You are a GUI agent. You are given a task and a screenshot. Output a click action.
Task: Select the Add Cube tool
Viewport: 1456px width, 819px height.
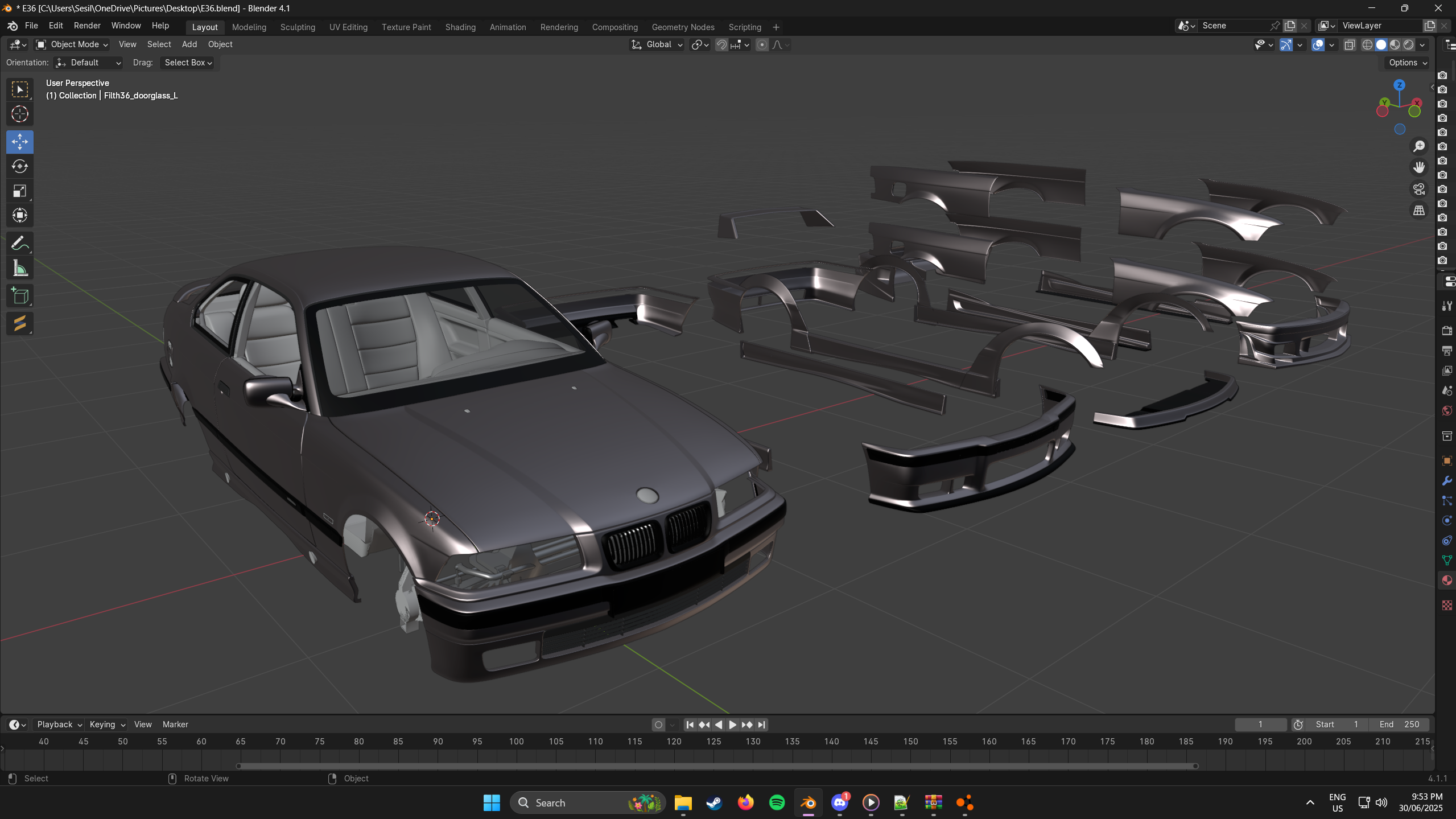click(20, 296)
